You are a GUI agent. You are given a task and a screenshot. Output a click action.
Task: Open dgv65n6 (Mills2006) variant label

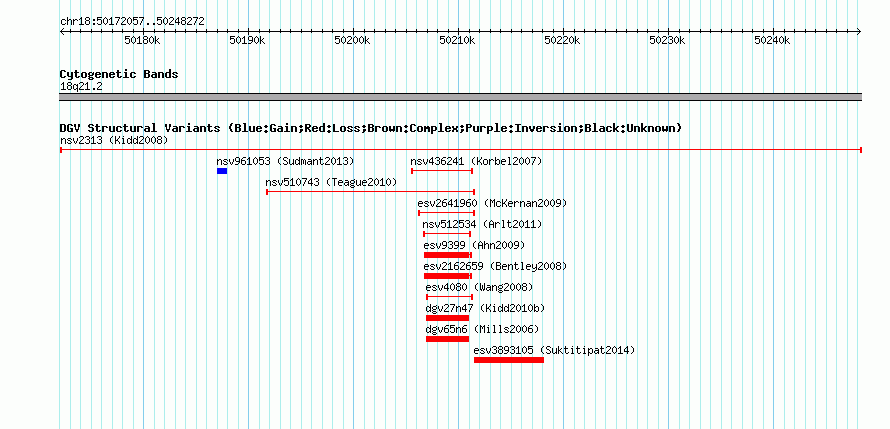coord(482,329)
